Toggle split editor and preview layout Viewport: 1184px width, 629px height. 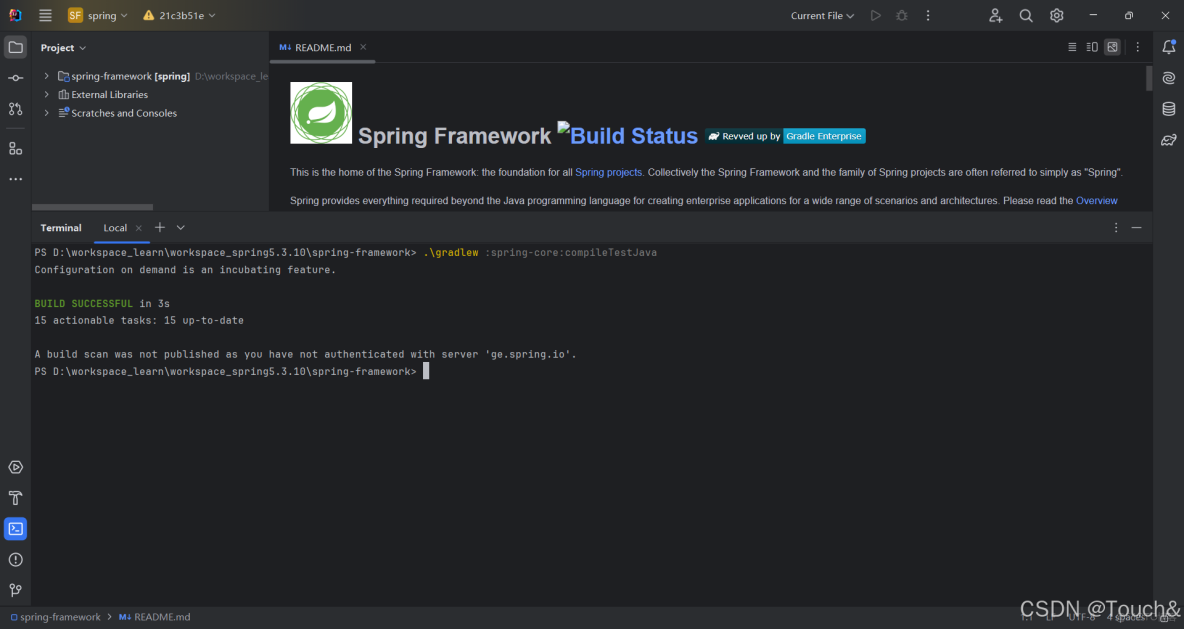1092,46
